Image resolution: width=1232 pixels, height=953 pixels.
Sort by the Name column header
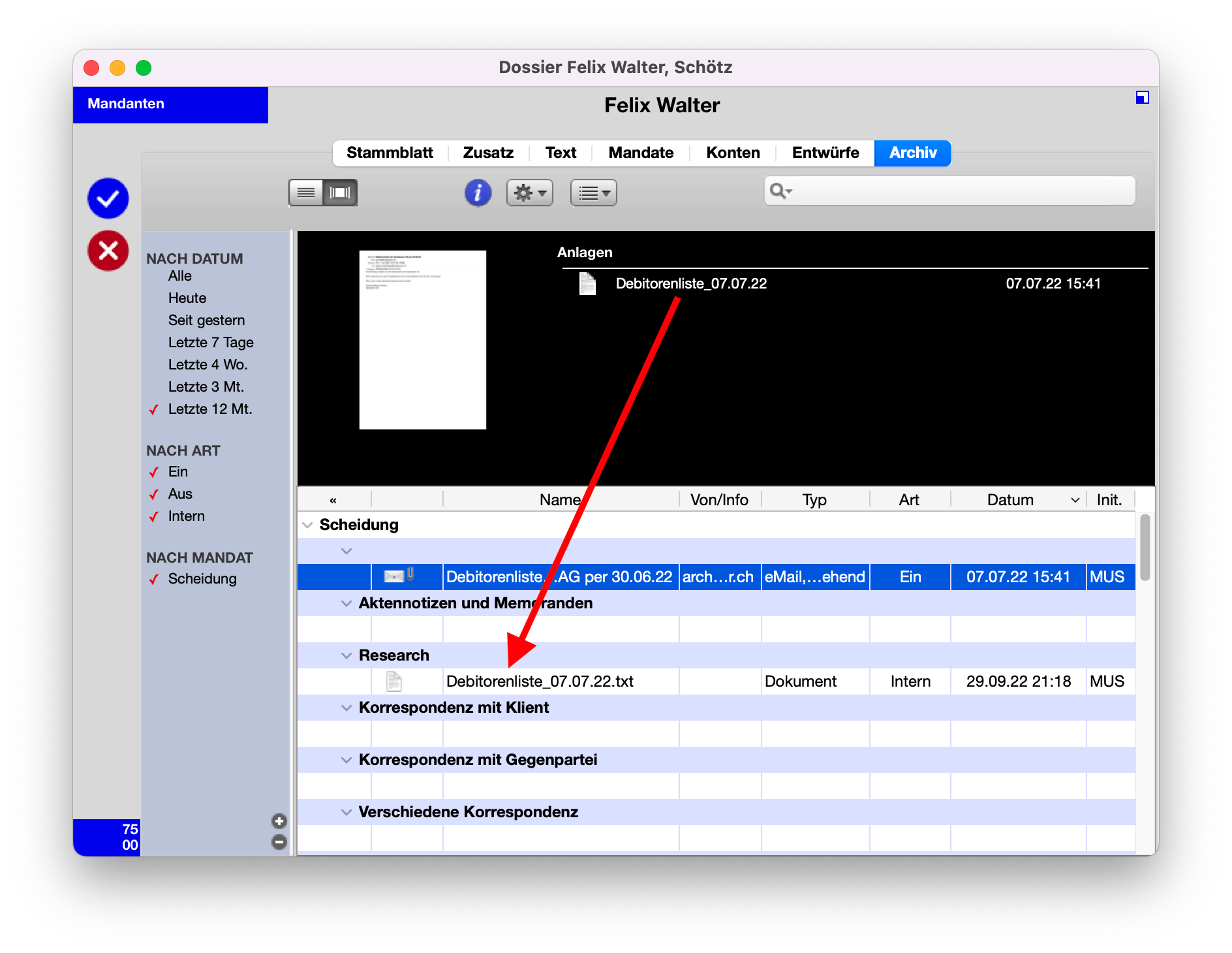[x=561, y=500]
